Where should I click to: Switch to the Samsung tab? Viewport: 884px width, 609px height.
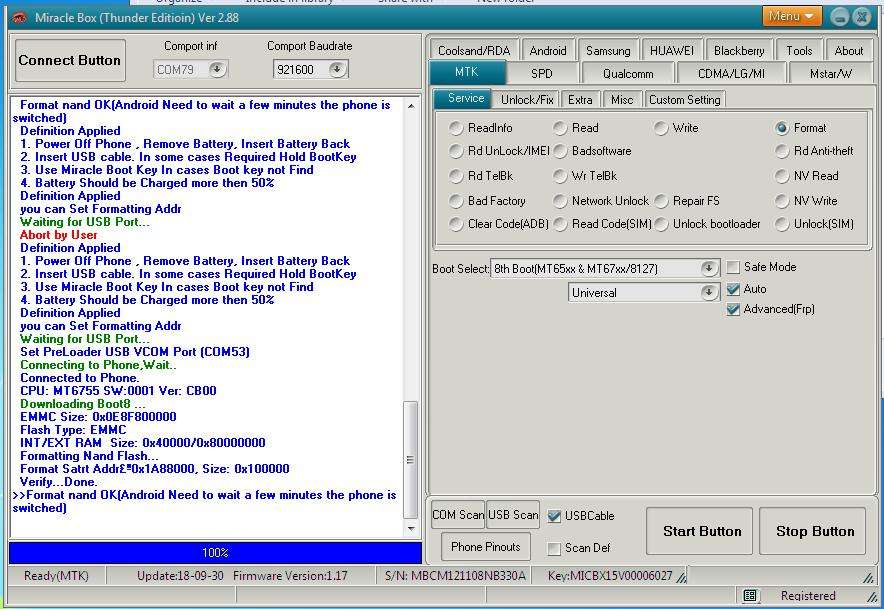608,50
